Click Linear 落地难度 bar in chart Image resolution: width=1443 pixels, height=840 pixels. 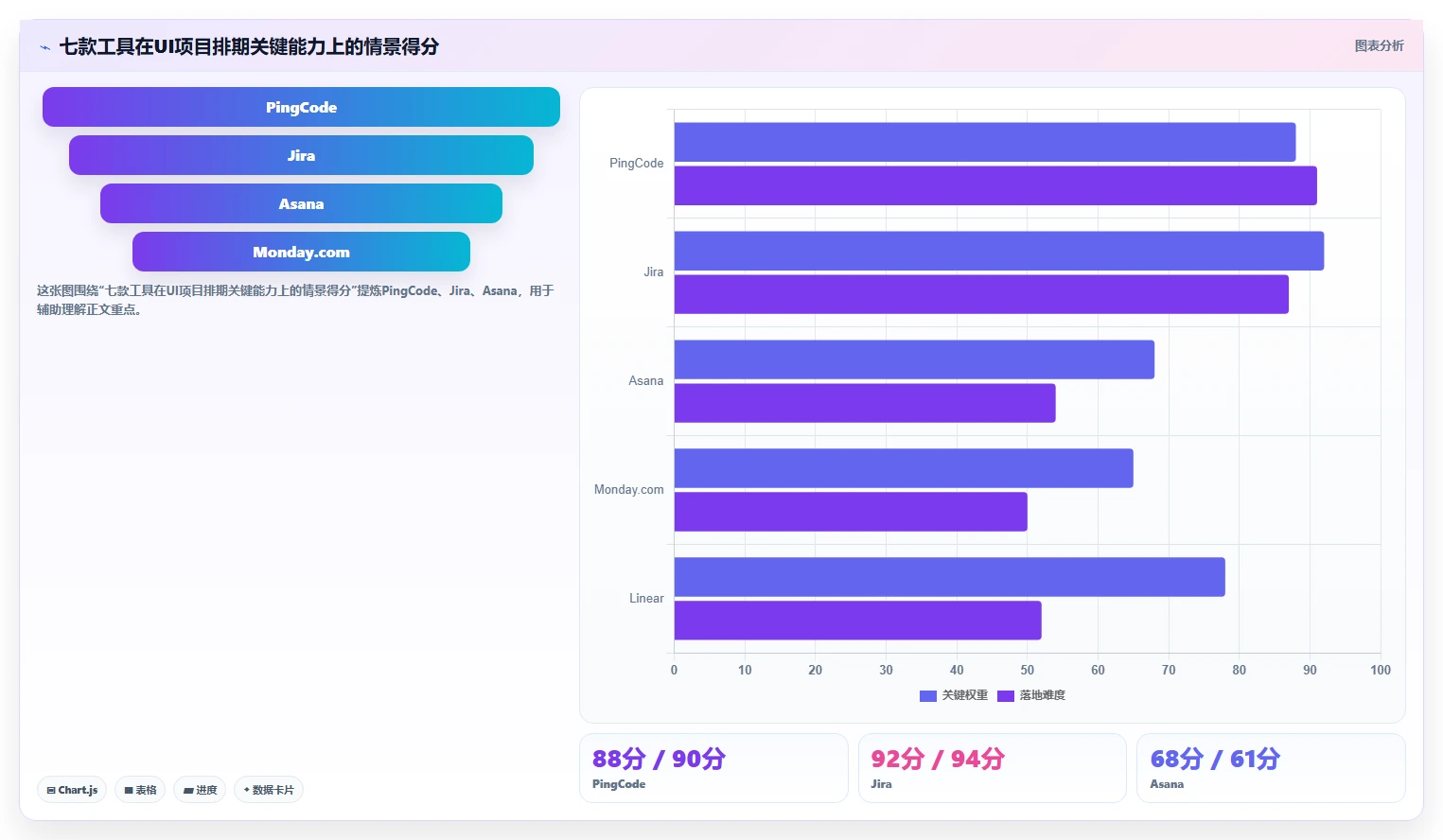tap(858, 621)
